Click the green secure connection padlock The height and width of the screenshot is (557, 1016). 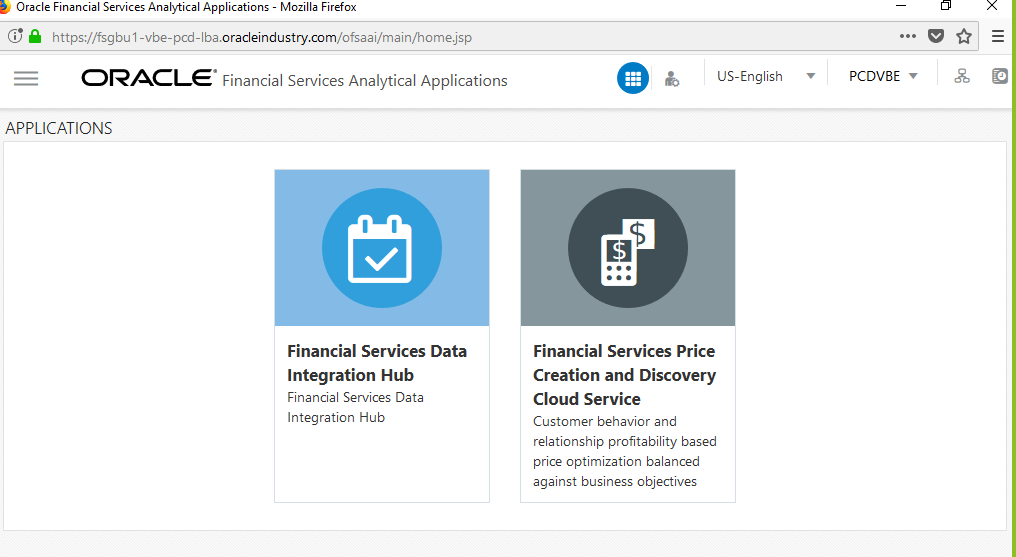tap(35, 36)
